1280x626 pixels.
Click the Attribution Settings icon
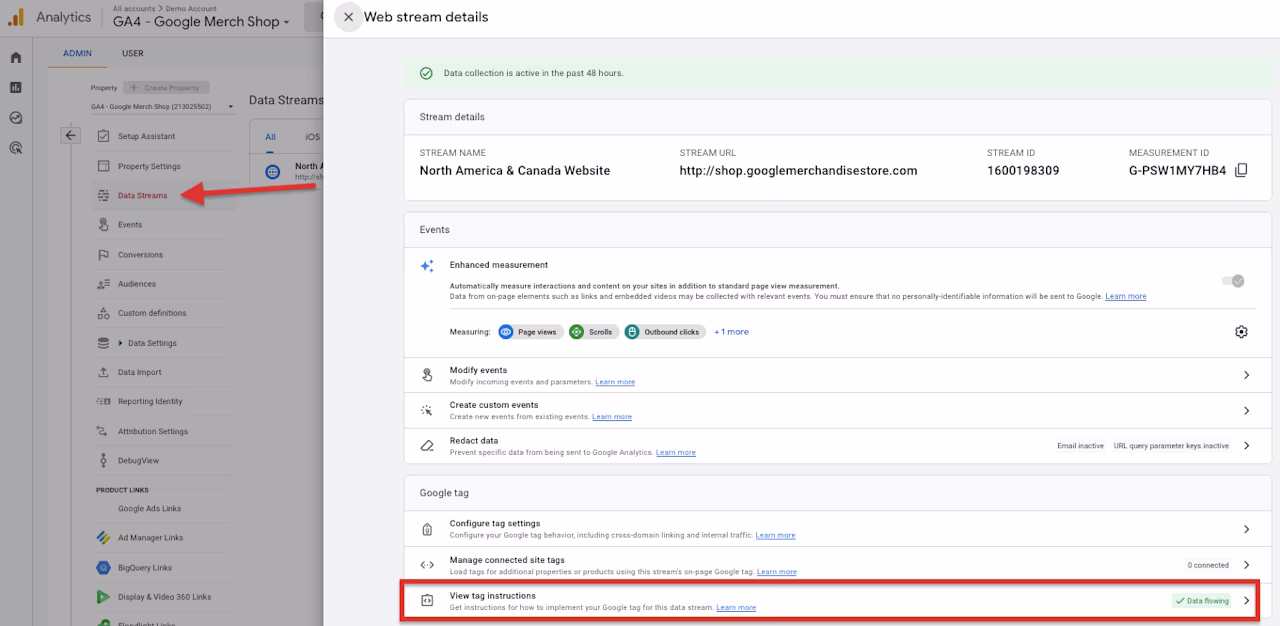pyautogui.click(x=103, y=431)
